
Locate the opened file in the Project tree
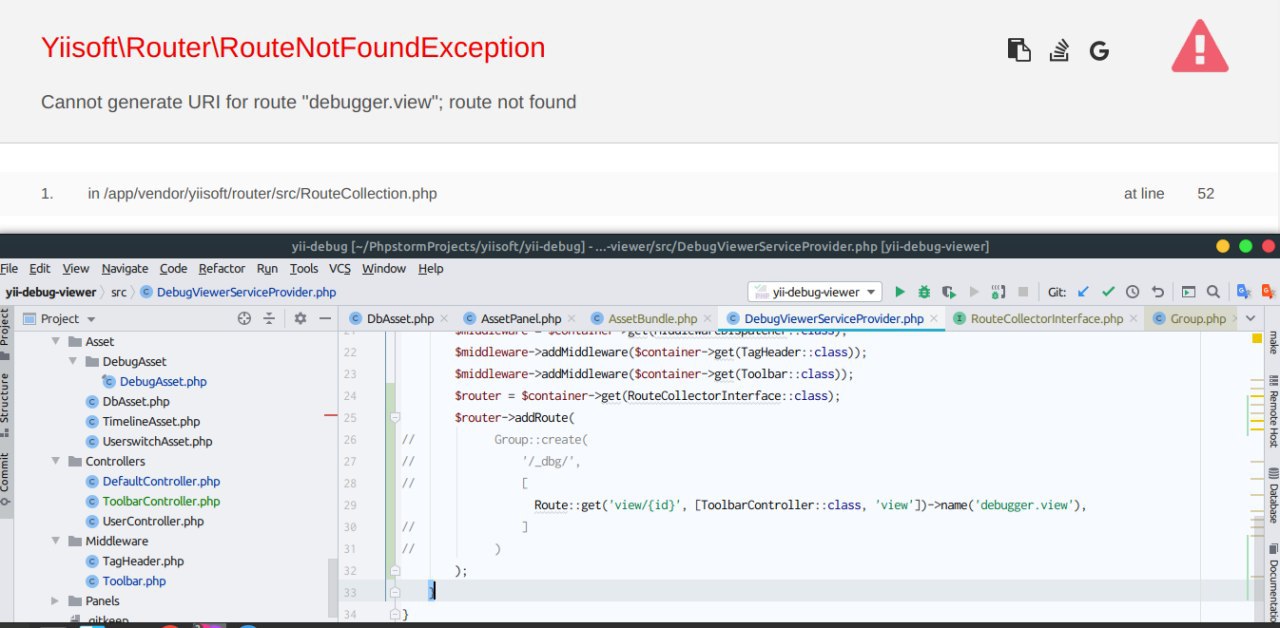(x=244, y=318)
